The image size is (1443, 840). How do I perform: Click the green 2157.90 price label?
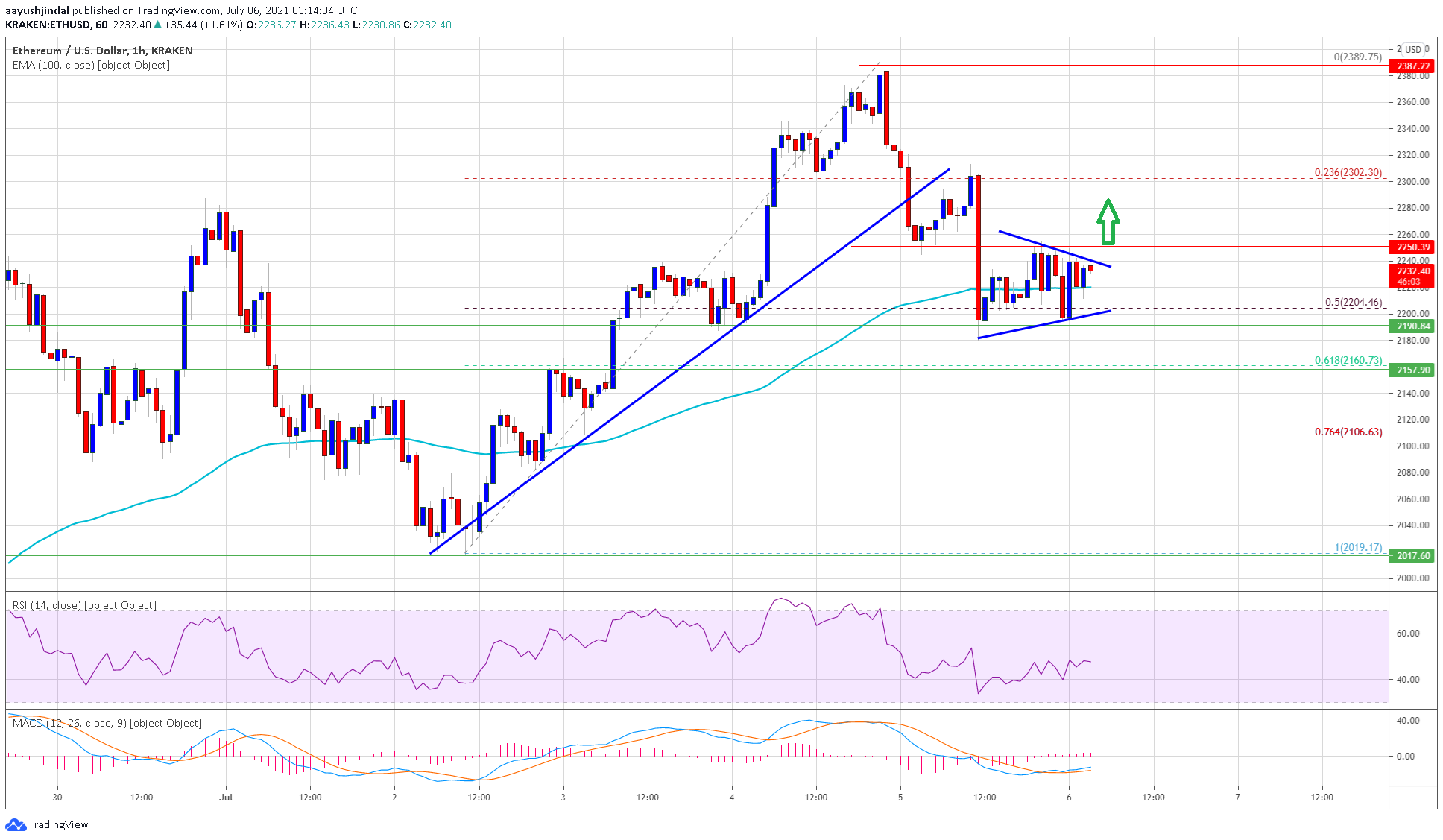[1412, 370]
